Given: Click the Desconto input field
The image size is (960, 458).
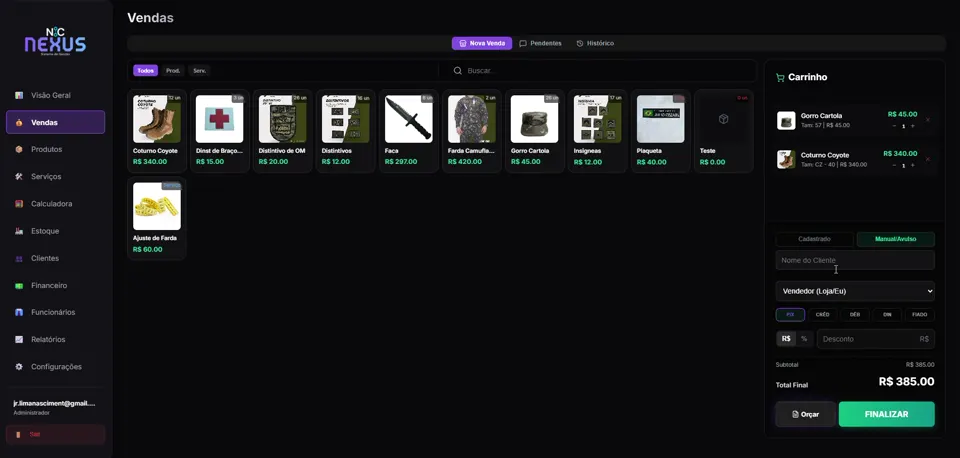Looking at the screenshot, I should [876, 339].
